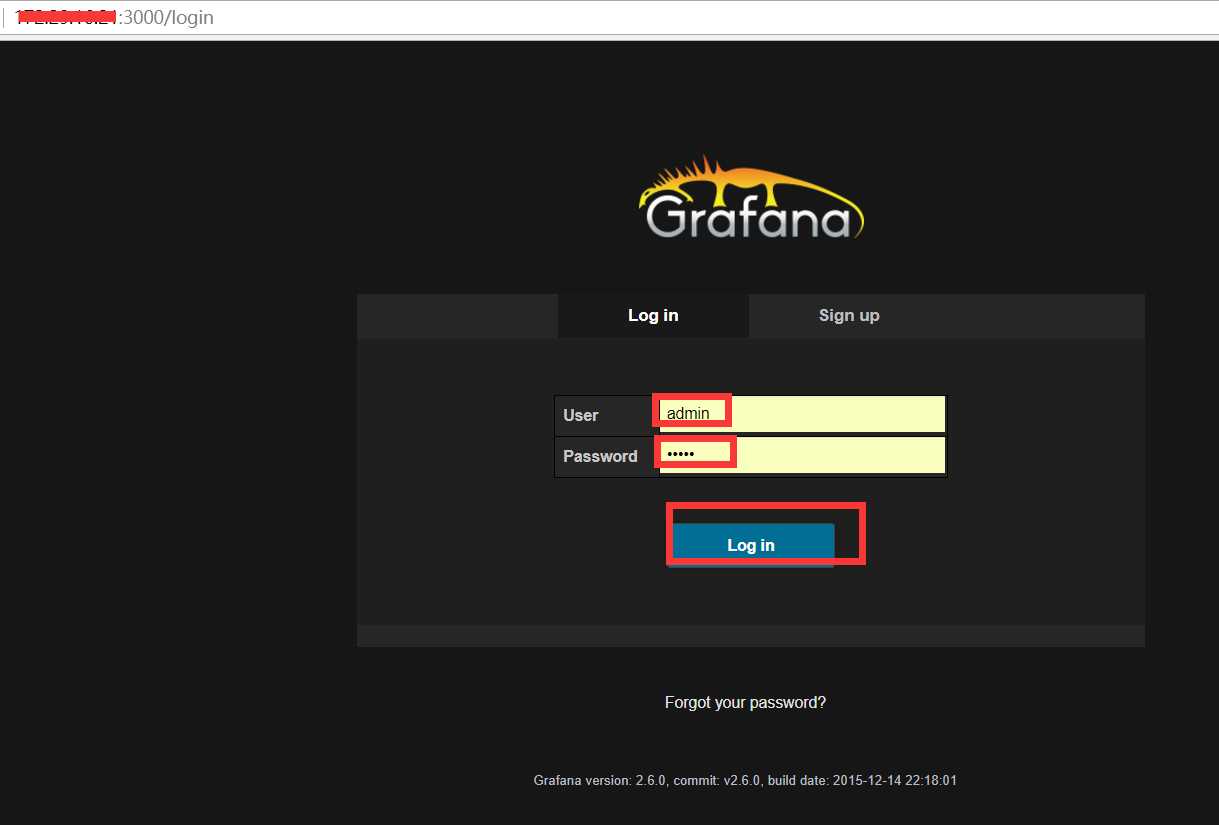Open the Forgot your password link
The width and height of the screenshot is (1219, 825).
pyautogui.click(x=745, y=702)
